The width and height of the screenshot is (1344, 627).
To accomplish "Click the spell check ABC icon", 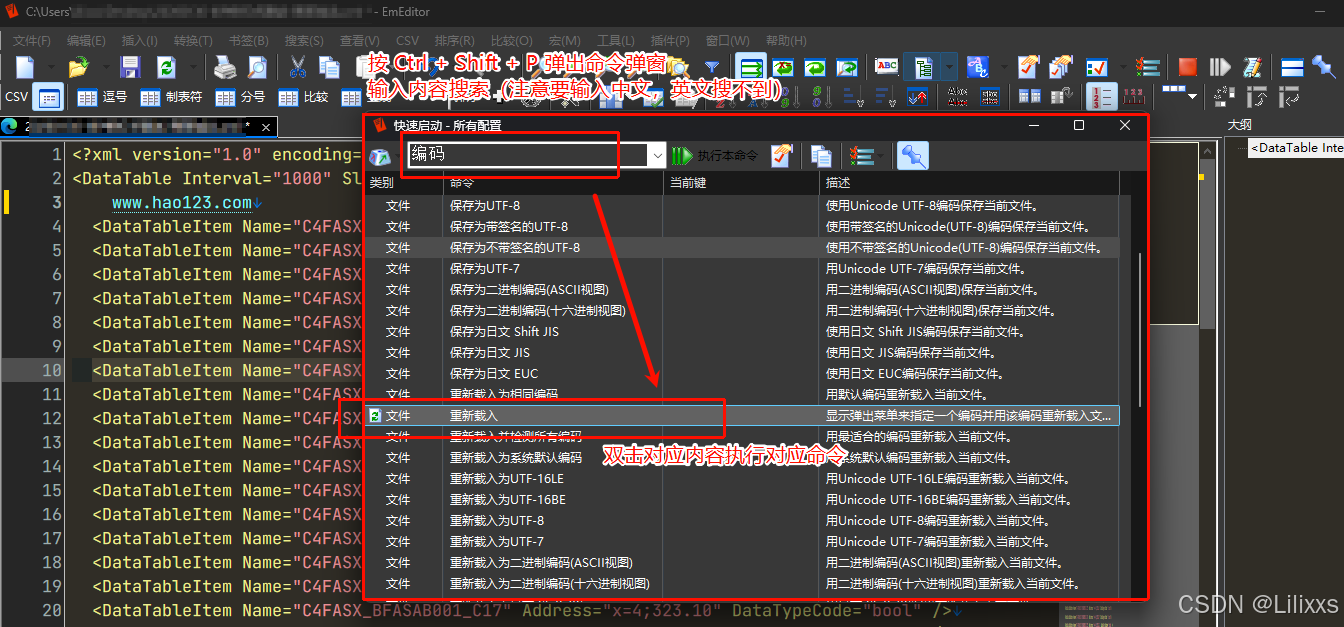I will coord(886,67).
